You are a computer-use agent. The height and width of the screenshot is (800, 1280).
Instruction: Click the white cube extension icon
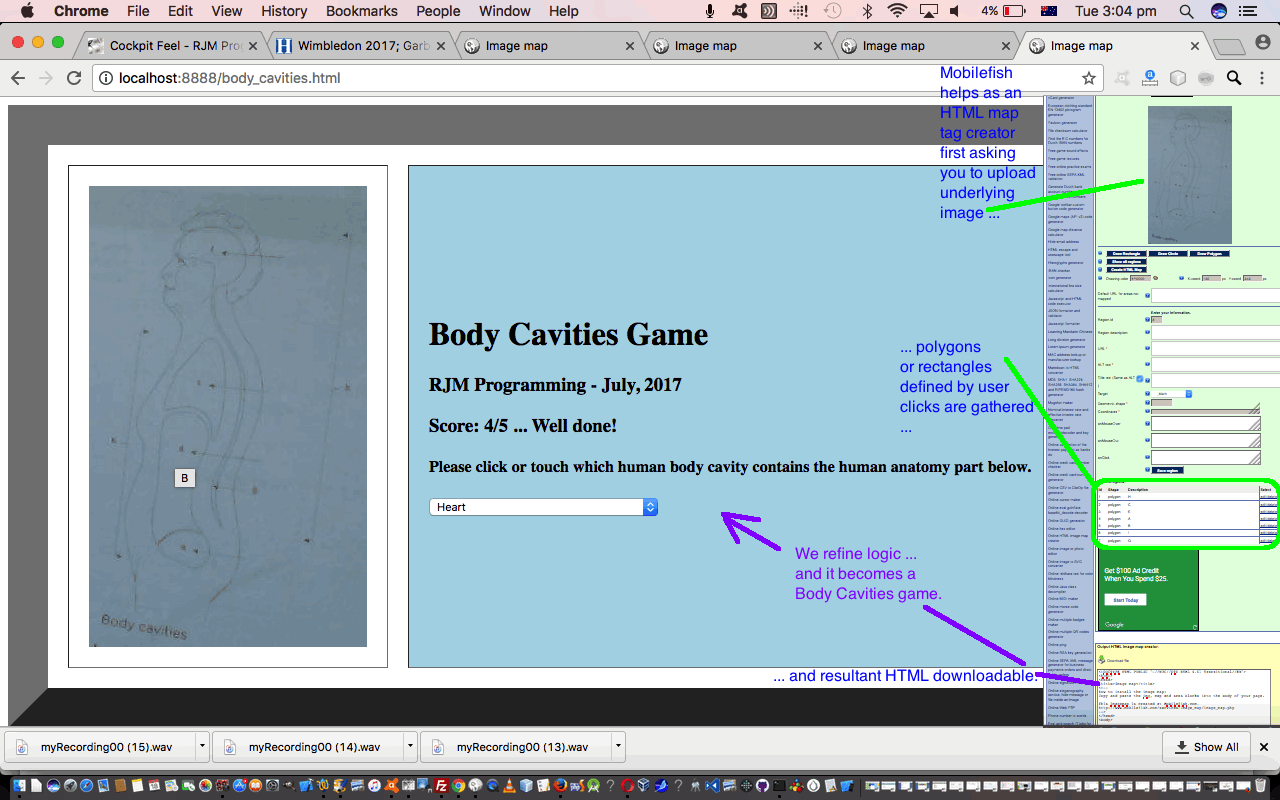(x=1179, y=78)
